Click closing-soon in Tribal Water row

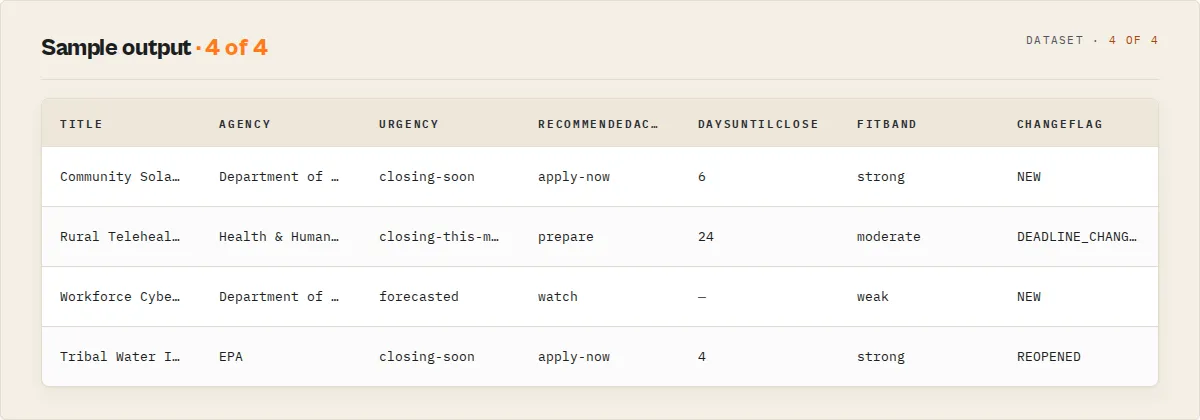coord(427,357)
